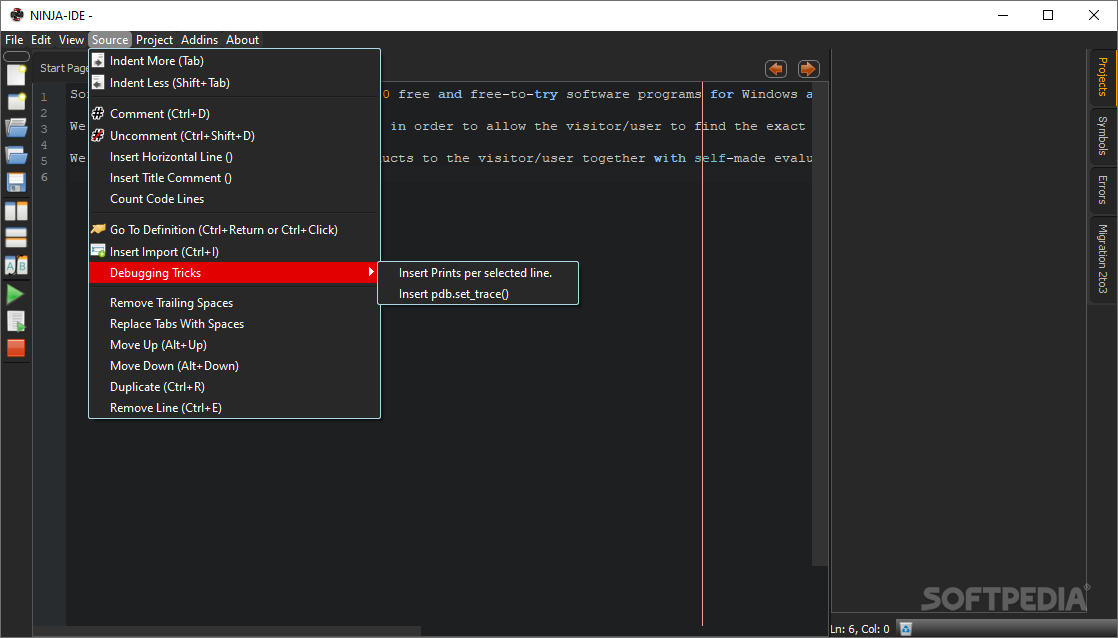Click the keyword 'for' in line 1

click(x=722, y=94)
